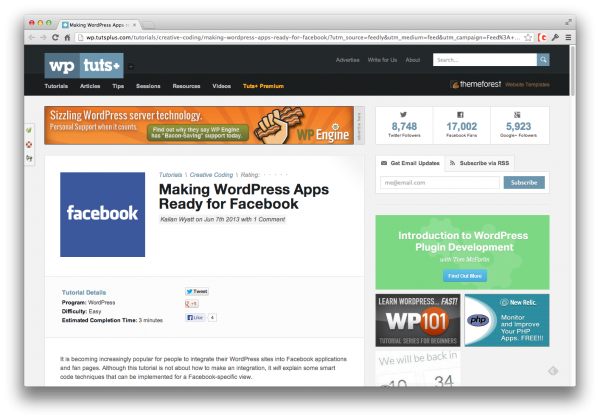Open the Articles nav item
Image resolution: width=600 pixels, height=420 pixels.
pos(90,86)
